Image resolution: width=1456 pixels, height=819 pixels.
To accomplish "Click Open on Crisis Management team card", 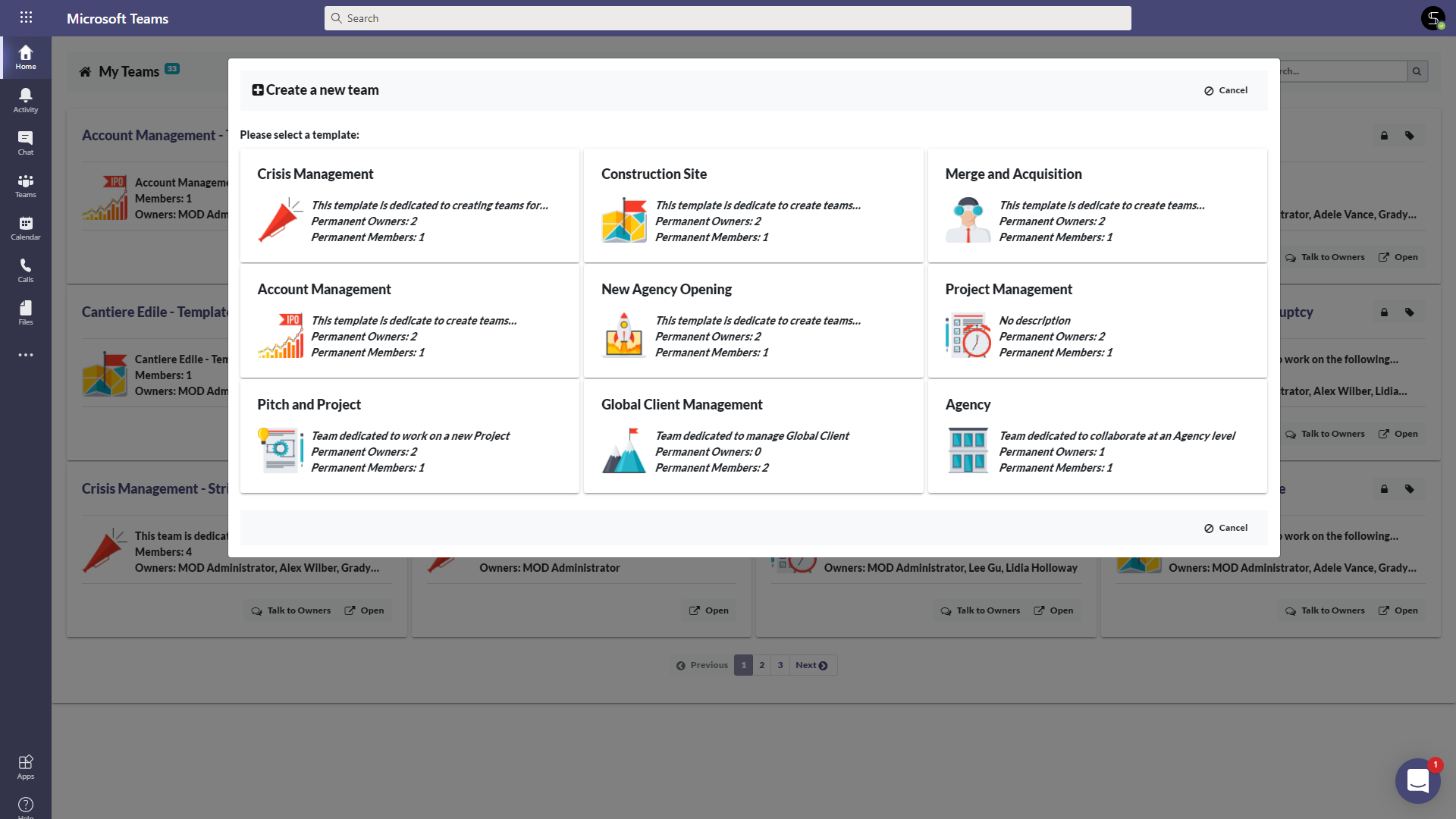I will [365, 610].
